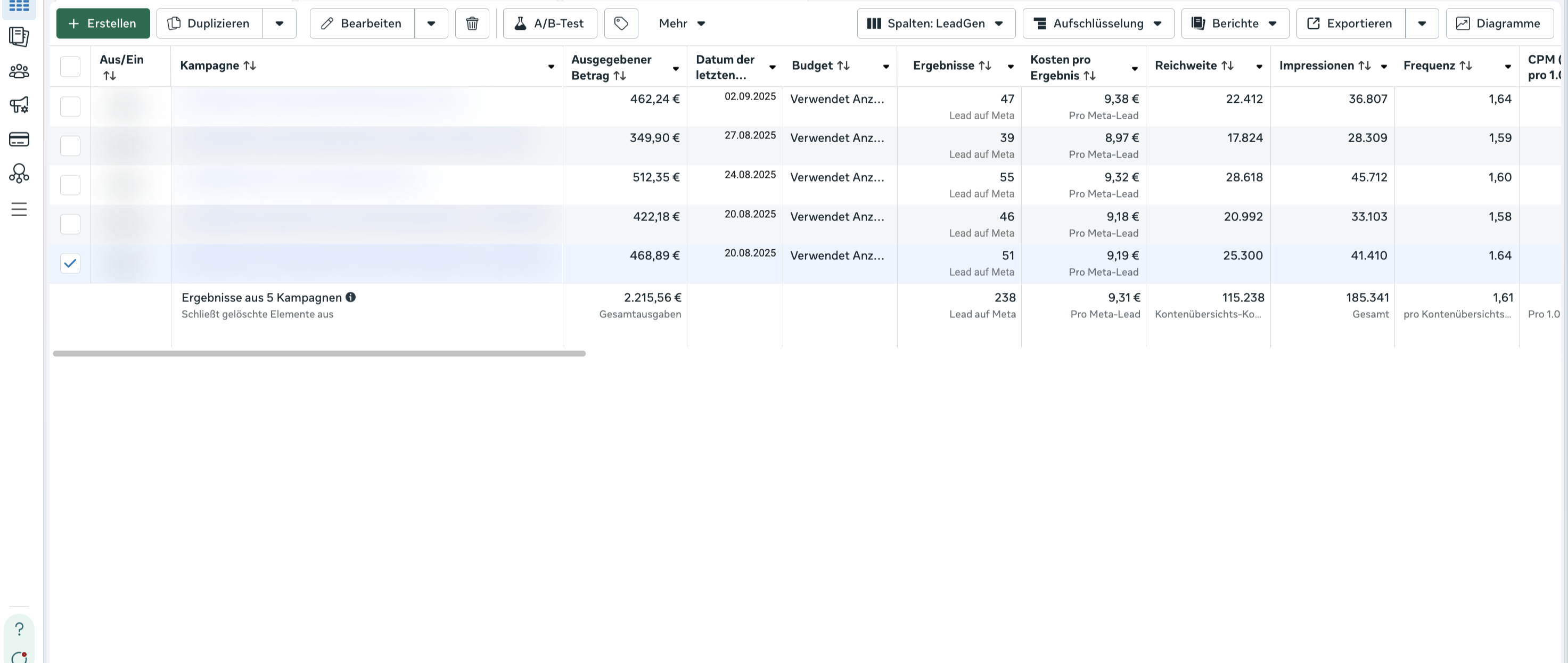The height and width of the screenshot is (663, 1568).
Task: Uncheck the campaign row with 468,89 €
Action: [70, 263]
